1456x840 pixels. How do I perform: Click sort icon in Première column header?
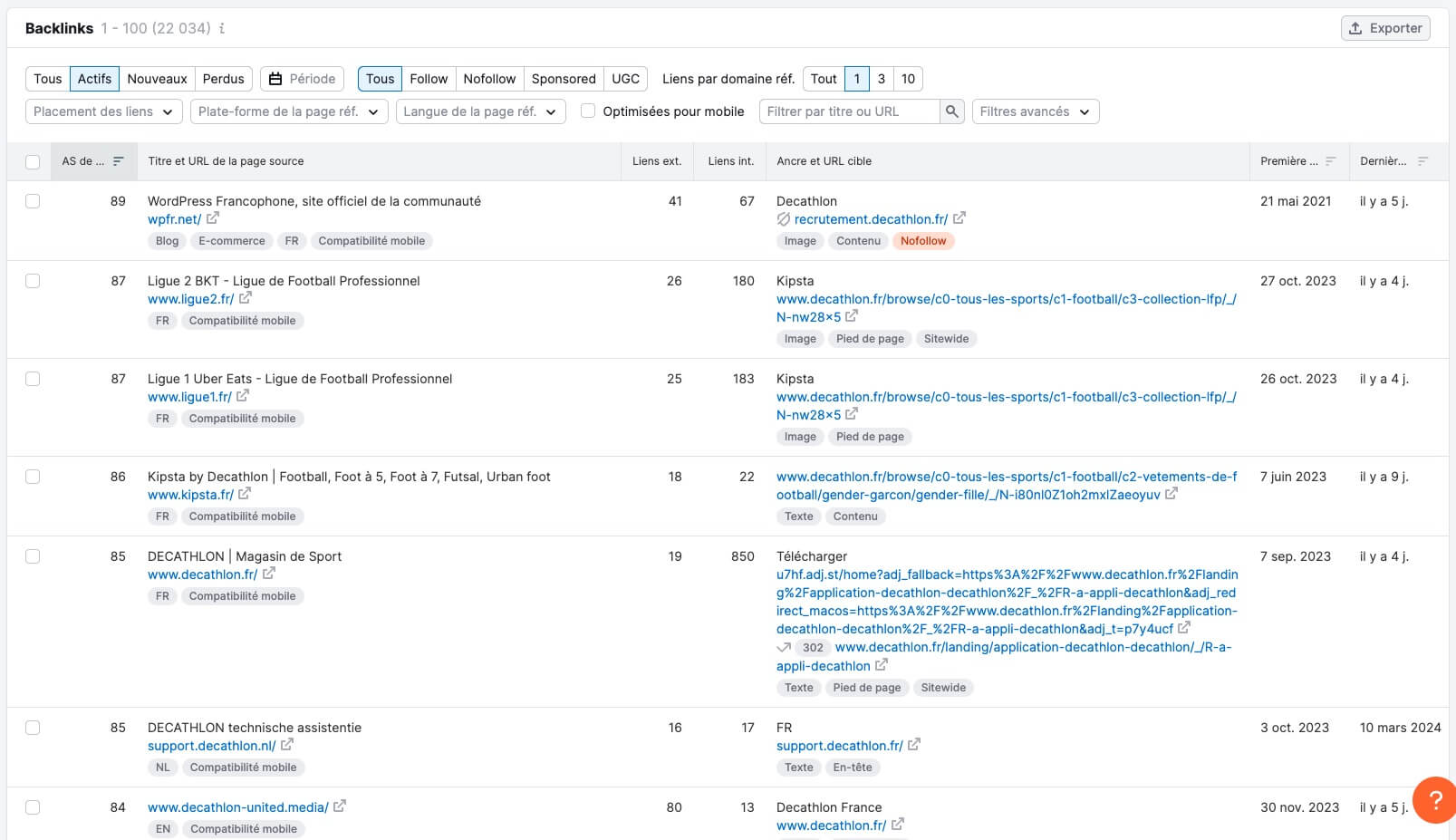(1331, 161)
